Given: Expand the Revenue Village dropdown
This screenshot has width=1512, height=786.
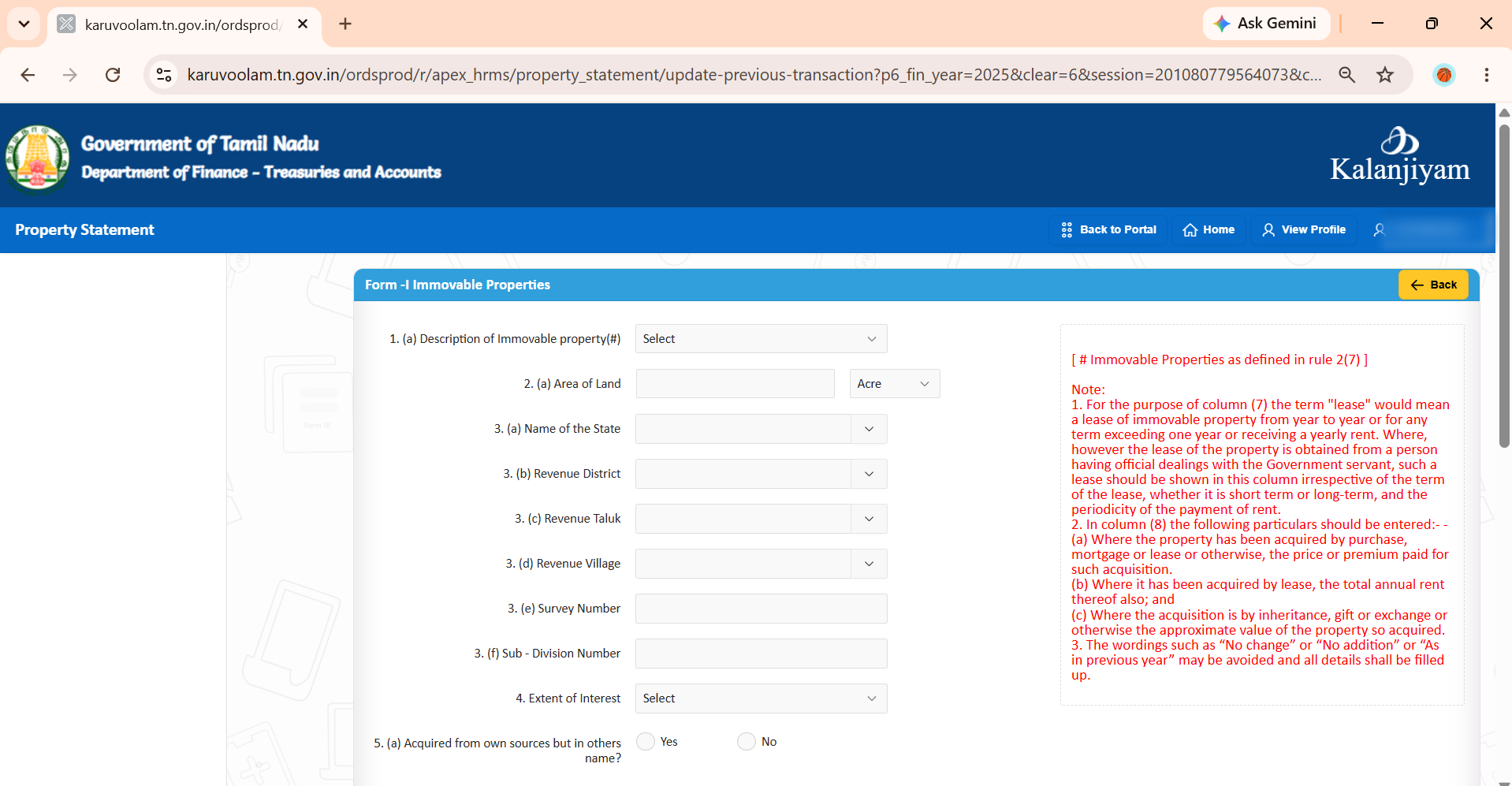Looking at the screenshot, I should click(x=869, y=564).
